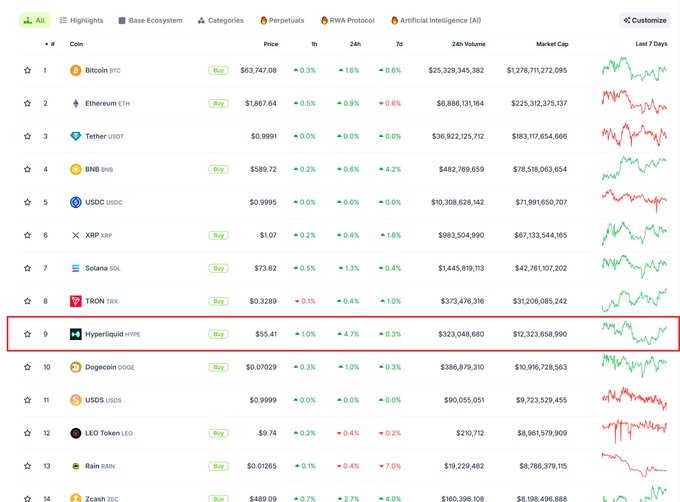This screenshot has width=680, height=502.
Task: Star Ethereum as a favorite
Action: [27, 103]
